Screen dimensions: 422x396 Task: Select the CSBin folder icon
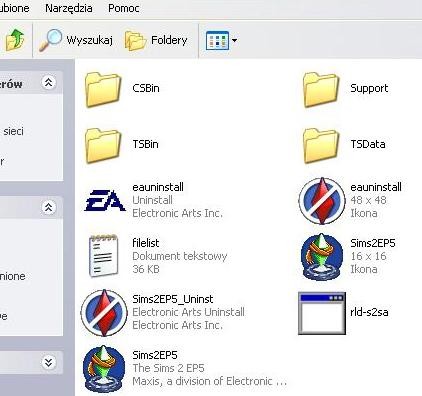[x=103, y=89]
